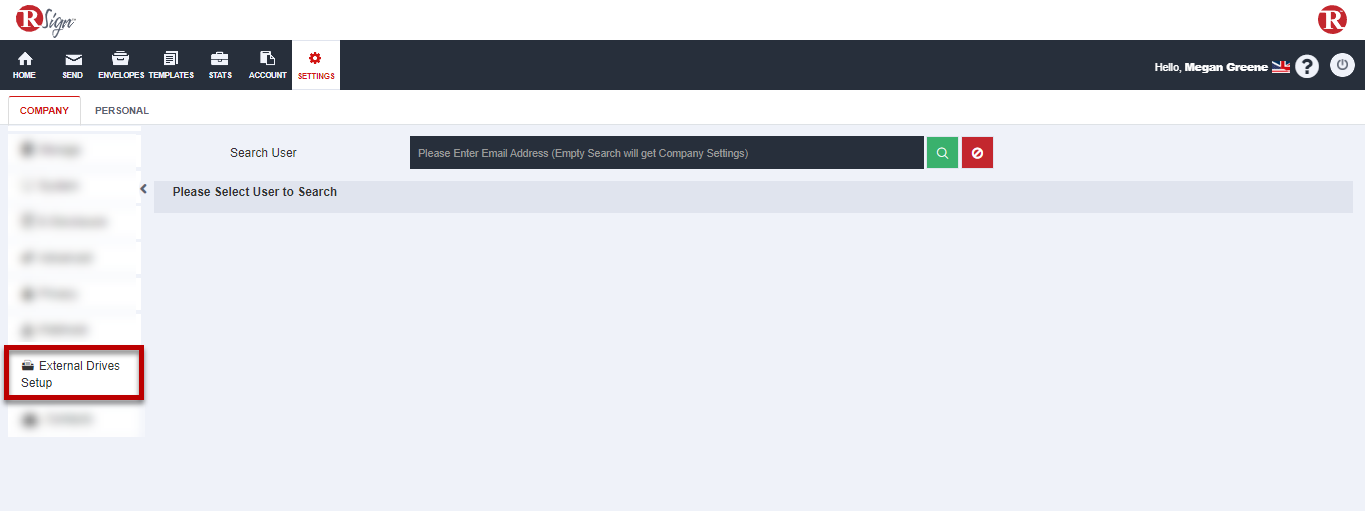Focus the email address search field

tap(666, 153)
